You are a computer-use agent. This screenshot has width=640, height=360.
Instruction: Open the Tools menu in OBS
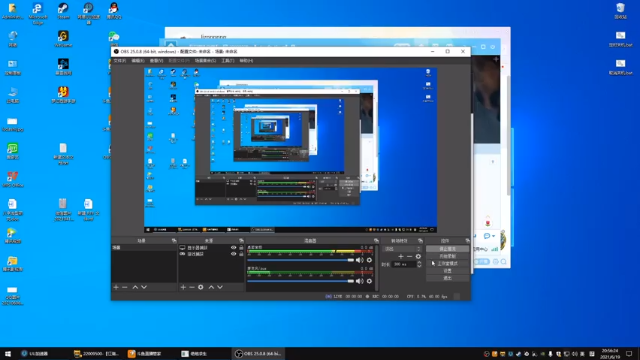point(228,60)
